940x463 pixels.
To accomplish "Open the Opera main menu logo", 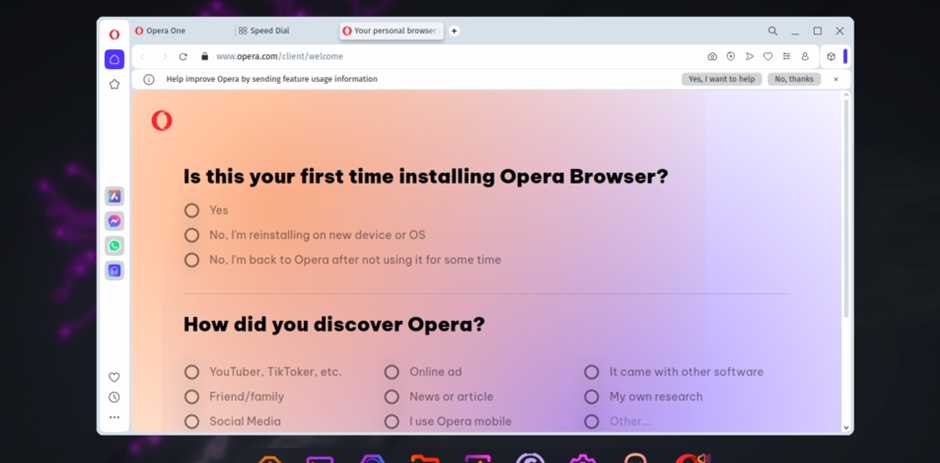I will (x=114, y=34).
